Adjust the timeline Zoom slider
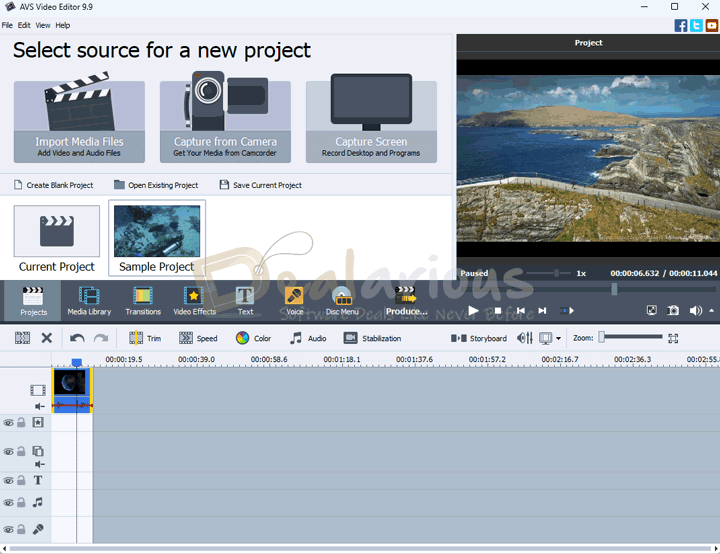 point(602,338)
